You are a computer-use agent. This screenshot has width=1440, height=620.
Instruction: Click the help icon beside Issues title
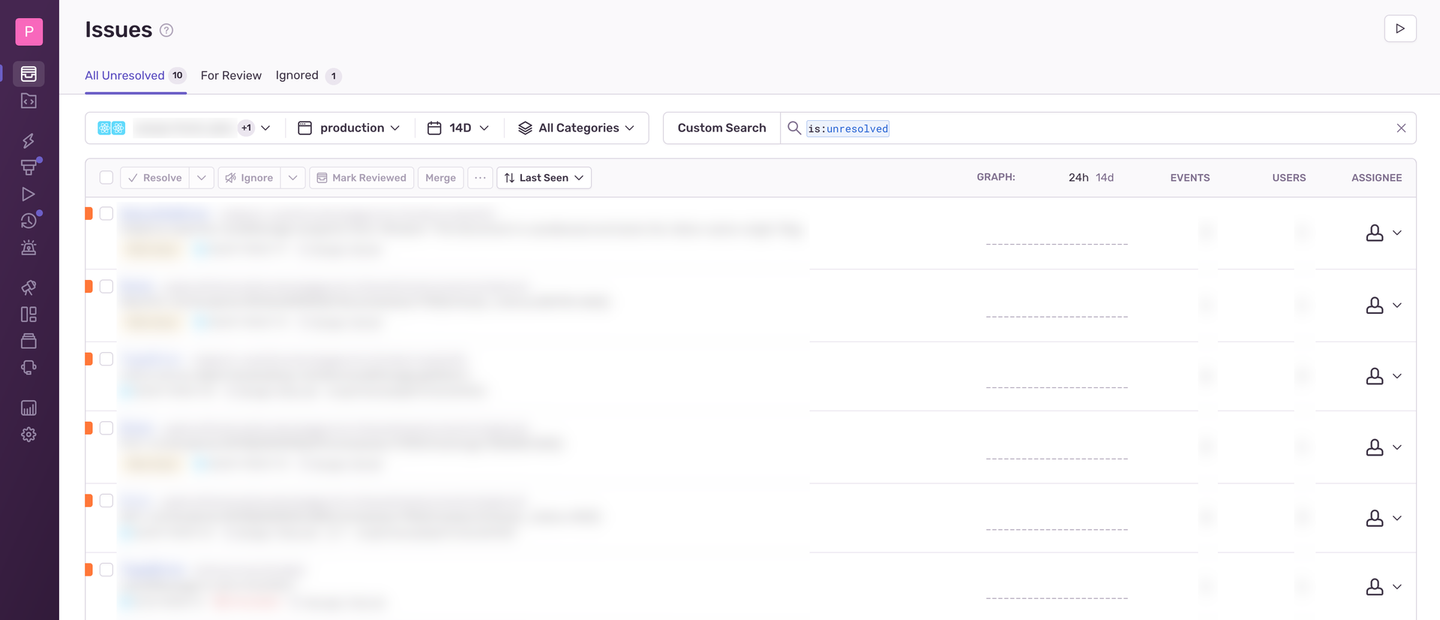(x=167, y=30)
